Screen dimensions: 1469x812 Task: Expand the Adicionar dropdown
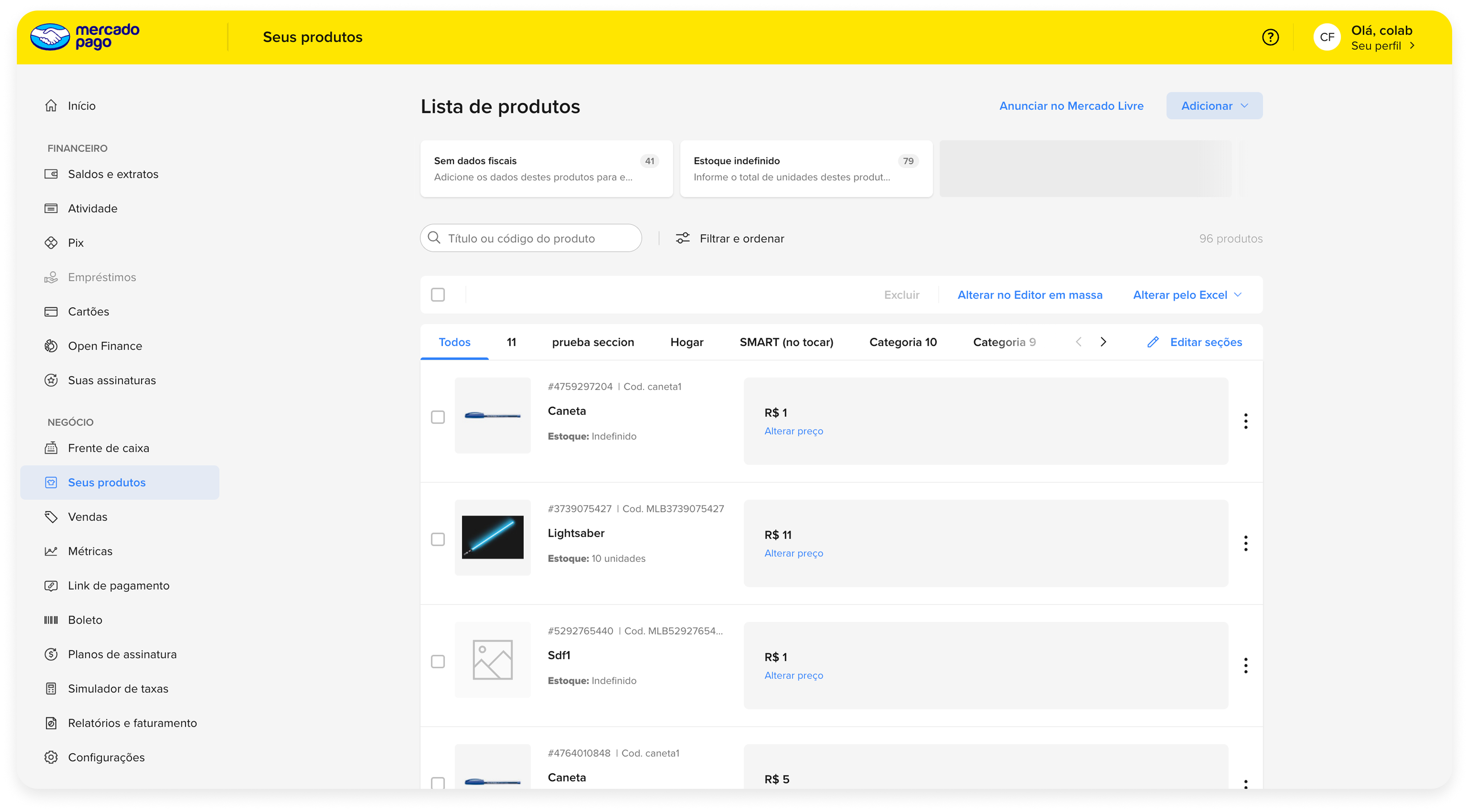coord(1214,105)
